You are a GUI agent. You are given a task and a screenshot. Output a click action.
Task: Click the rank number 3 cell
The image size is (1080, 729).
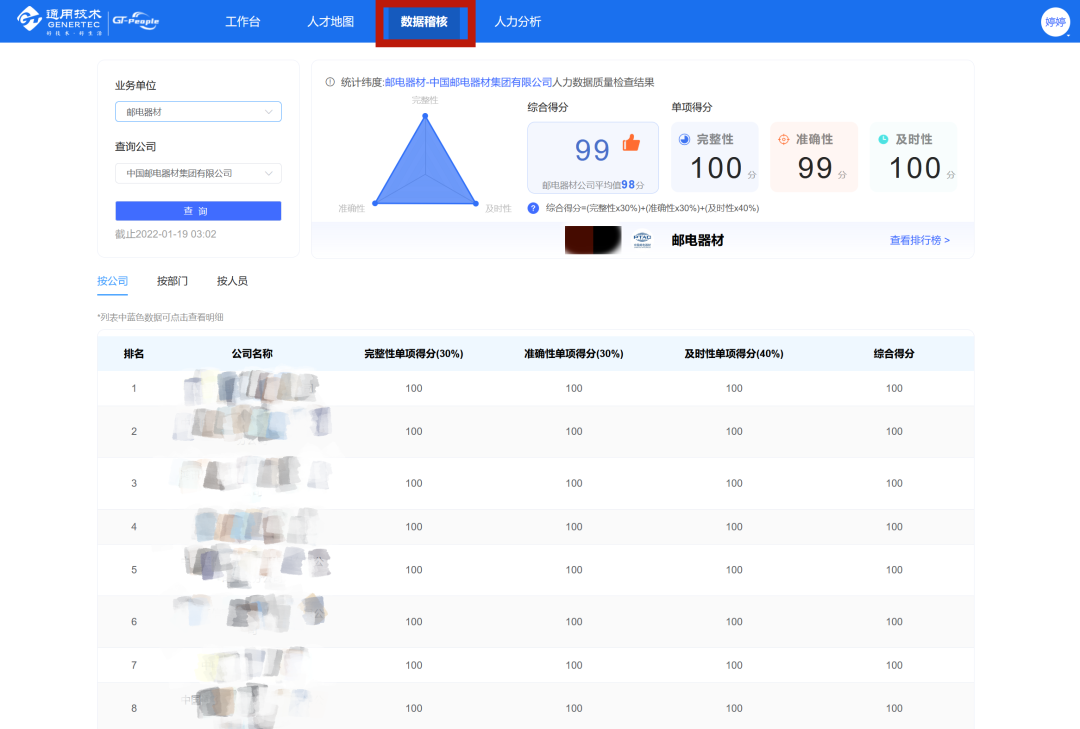134,484
